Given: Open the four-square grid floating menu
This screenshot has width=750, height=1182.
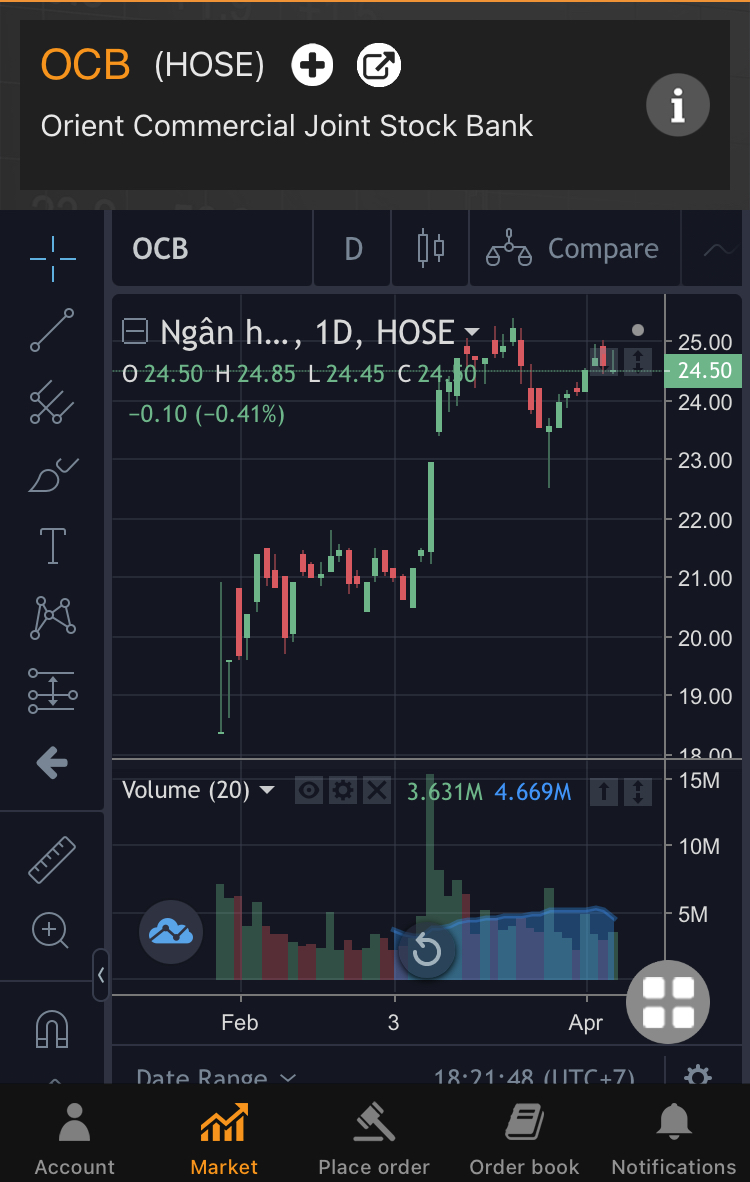Looking at the screenshot, I should click(668, 1002).
